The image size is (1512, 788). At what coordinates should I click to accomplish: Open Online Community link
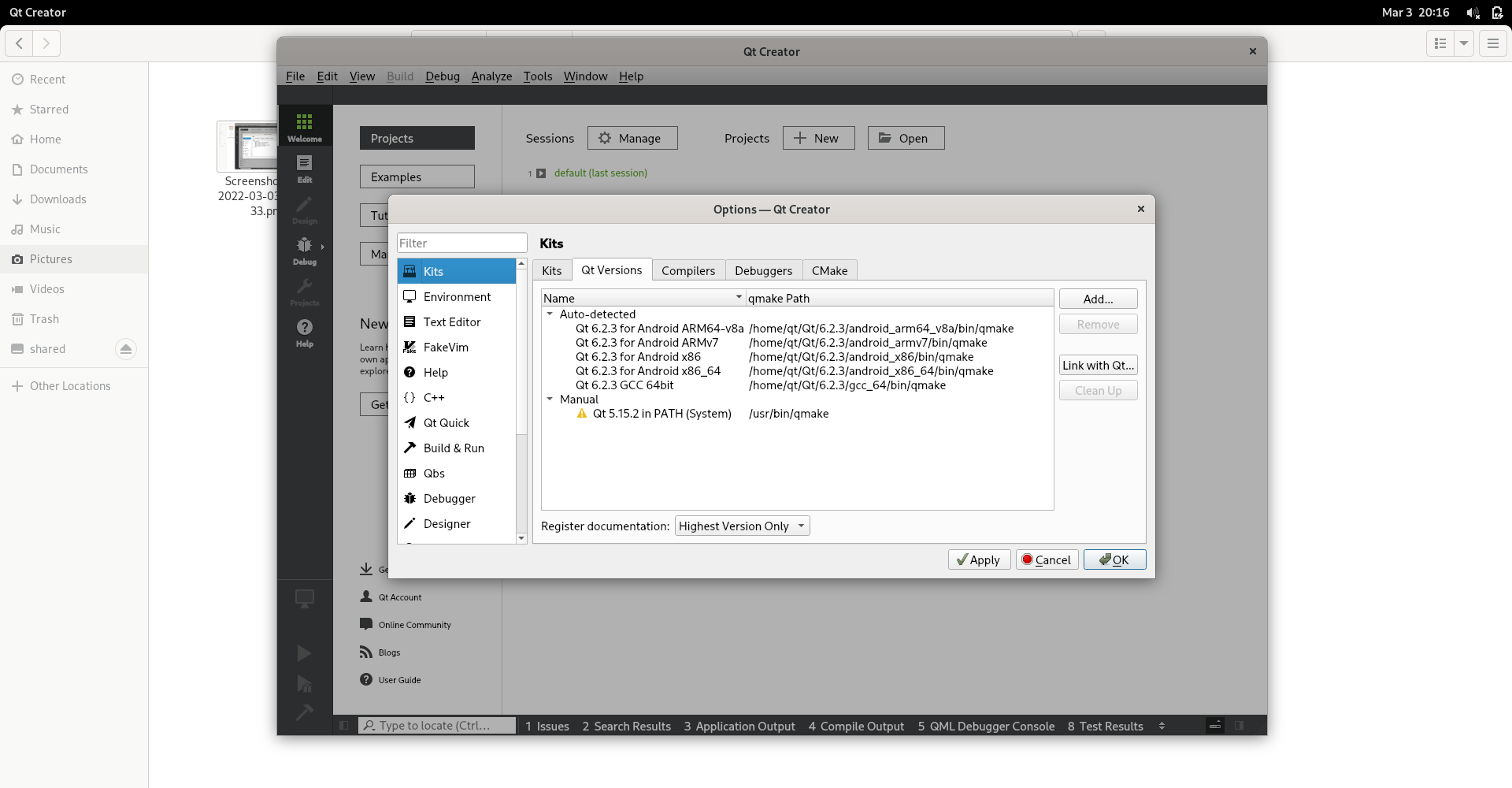[x=414, y=625]
